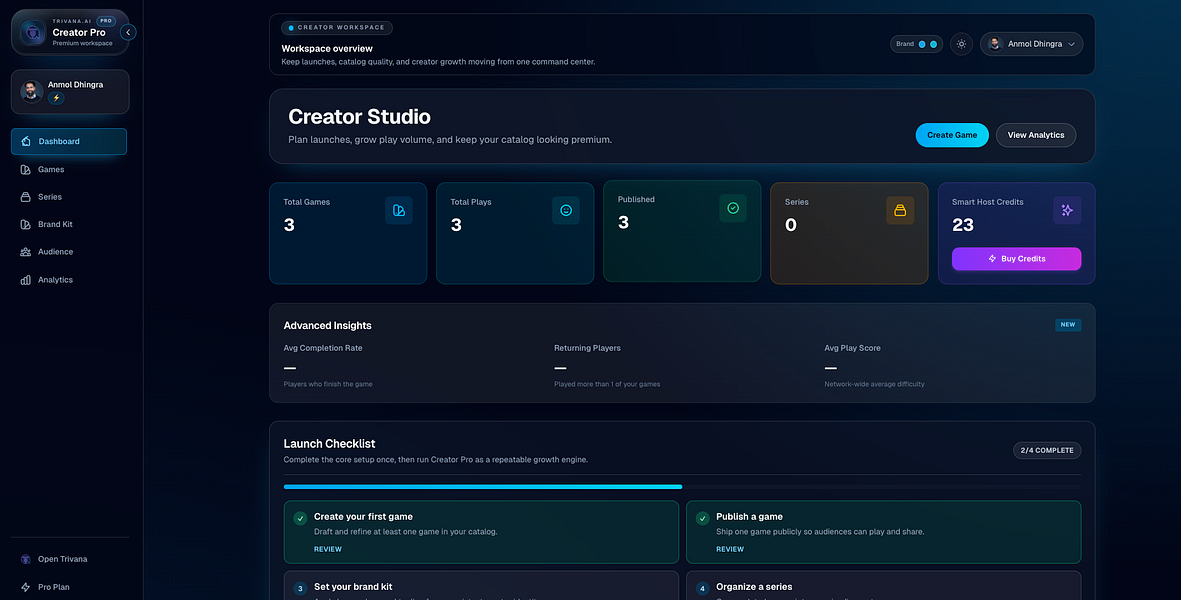Click the Smart Host Credits sparkle icon
The width and height of the screenshot is (1181, 600).
[x=1067, y=211]
